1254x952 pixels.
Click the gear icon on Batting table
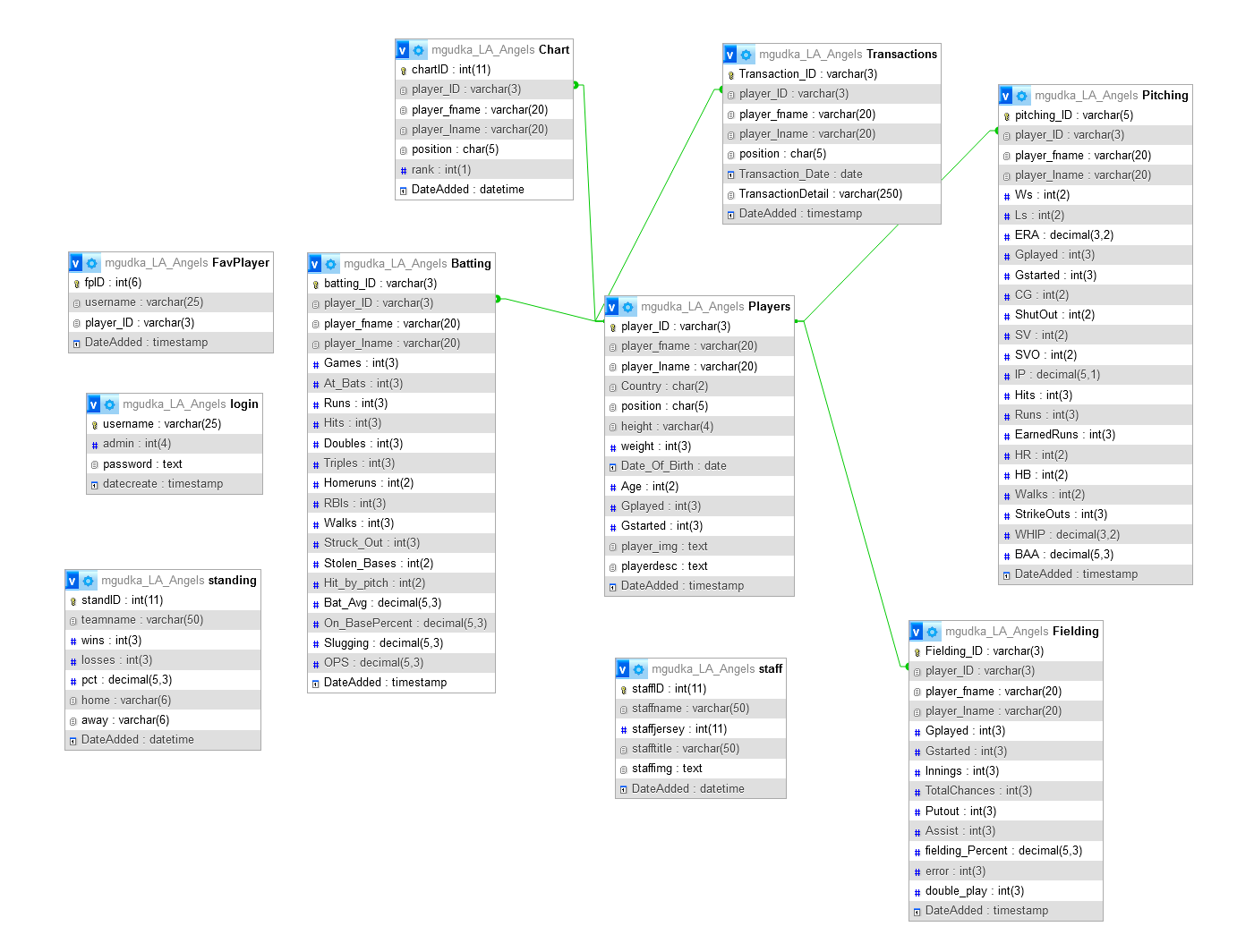[x=330, y=264]
